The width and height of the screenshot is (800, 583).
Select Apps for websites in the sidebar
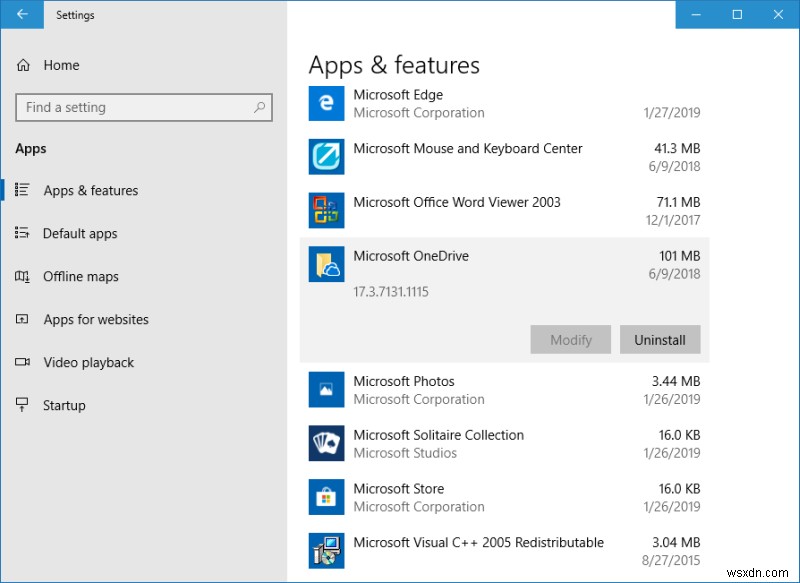pos(93,319)
